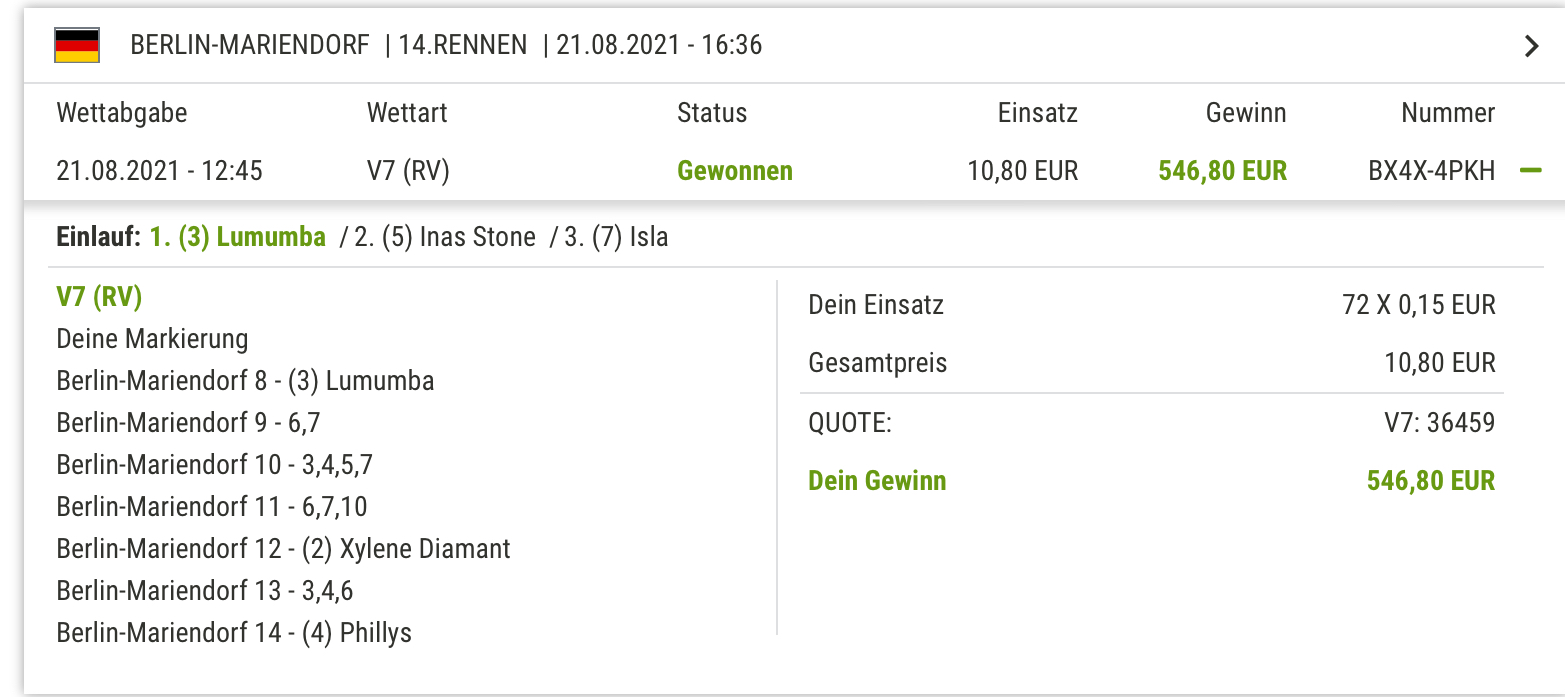The image size is (1565, 697).
Task: Click the German flag icon
Action: (x=76, y=46)
